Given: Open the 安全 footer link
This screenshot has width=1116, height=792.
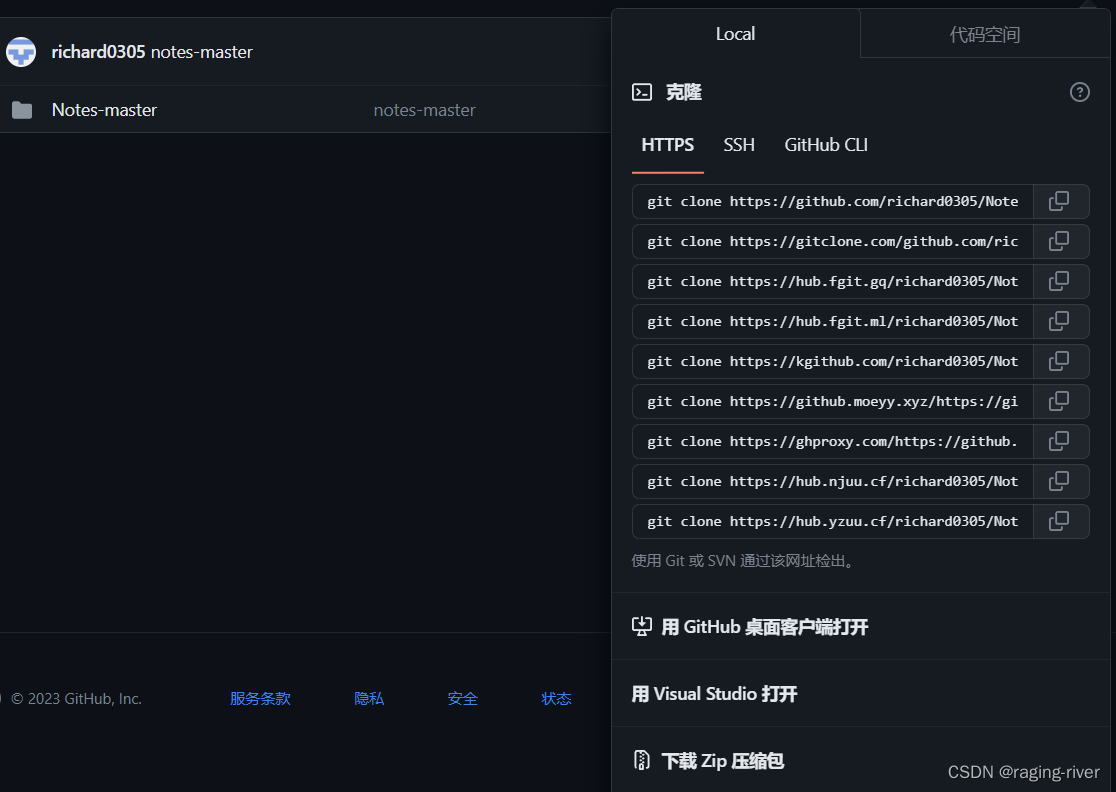Looking at the screenshot, I should pyautogui.click(x=462, y=699).
